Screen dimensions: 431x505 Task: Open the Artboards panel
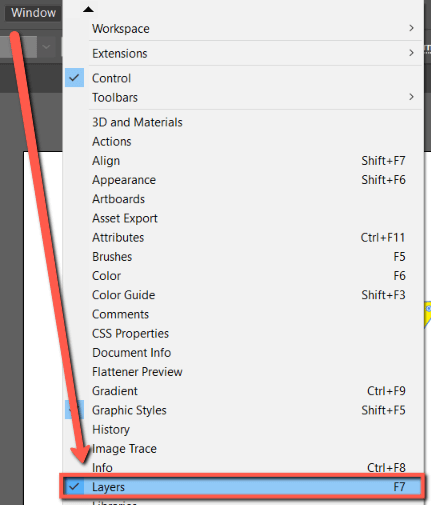click(x=118, y=199)
